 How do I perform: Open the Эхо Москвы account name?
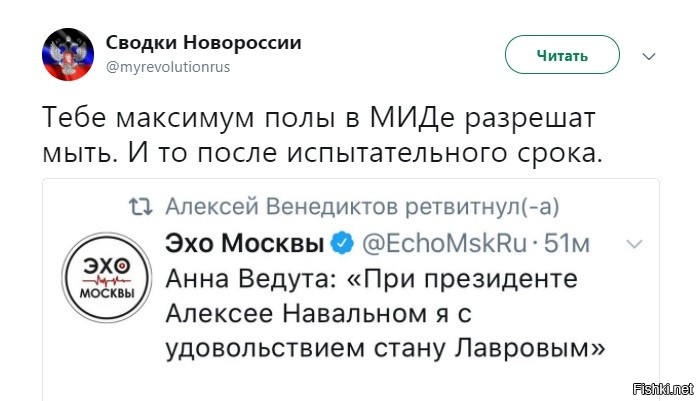(x=245, y=243)
